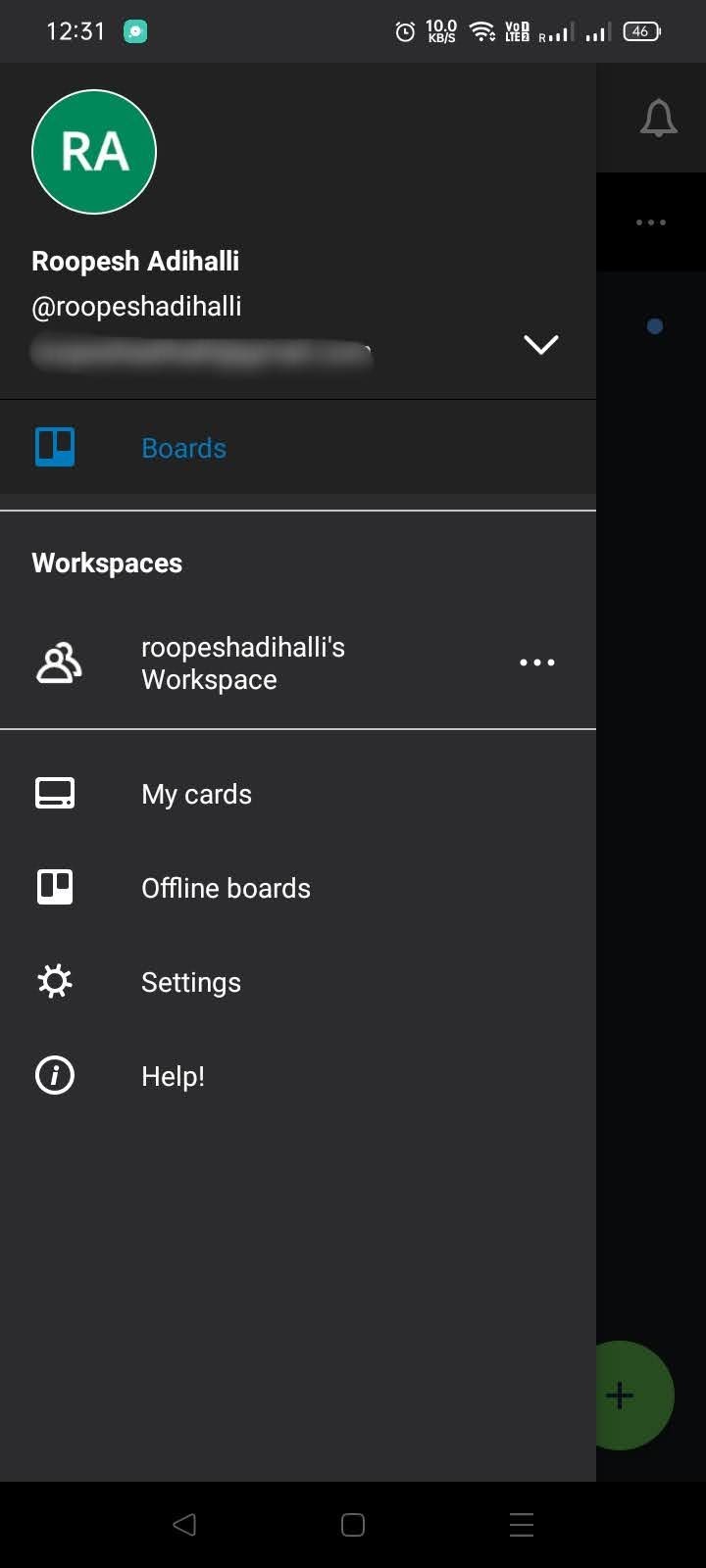Tap the blue dot indicator behind drawer
Image resolution: width=706 pixels, height=1568 pixels.
point(655,326)
